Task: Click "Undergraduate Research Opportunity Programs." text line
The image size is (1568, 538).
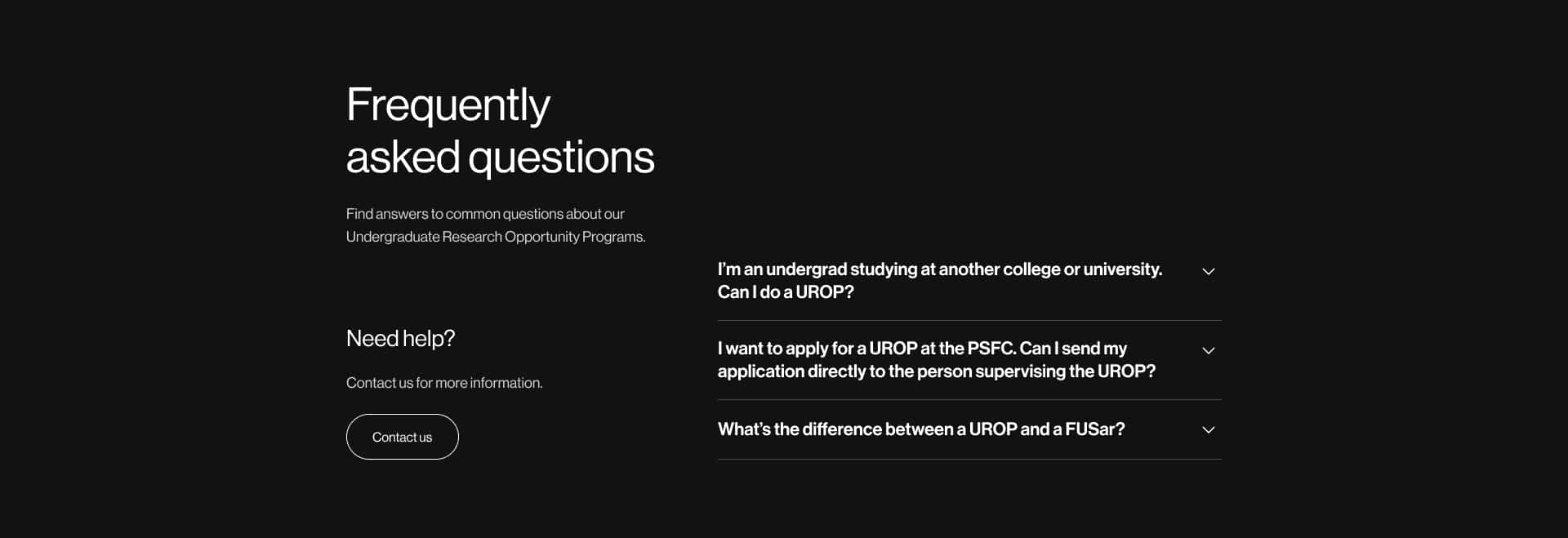Action: pyautogui.click(x=496, y=237)
